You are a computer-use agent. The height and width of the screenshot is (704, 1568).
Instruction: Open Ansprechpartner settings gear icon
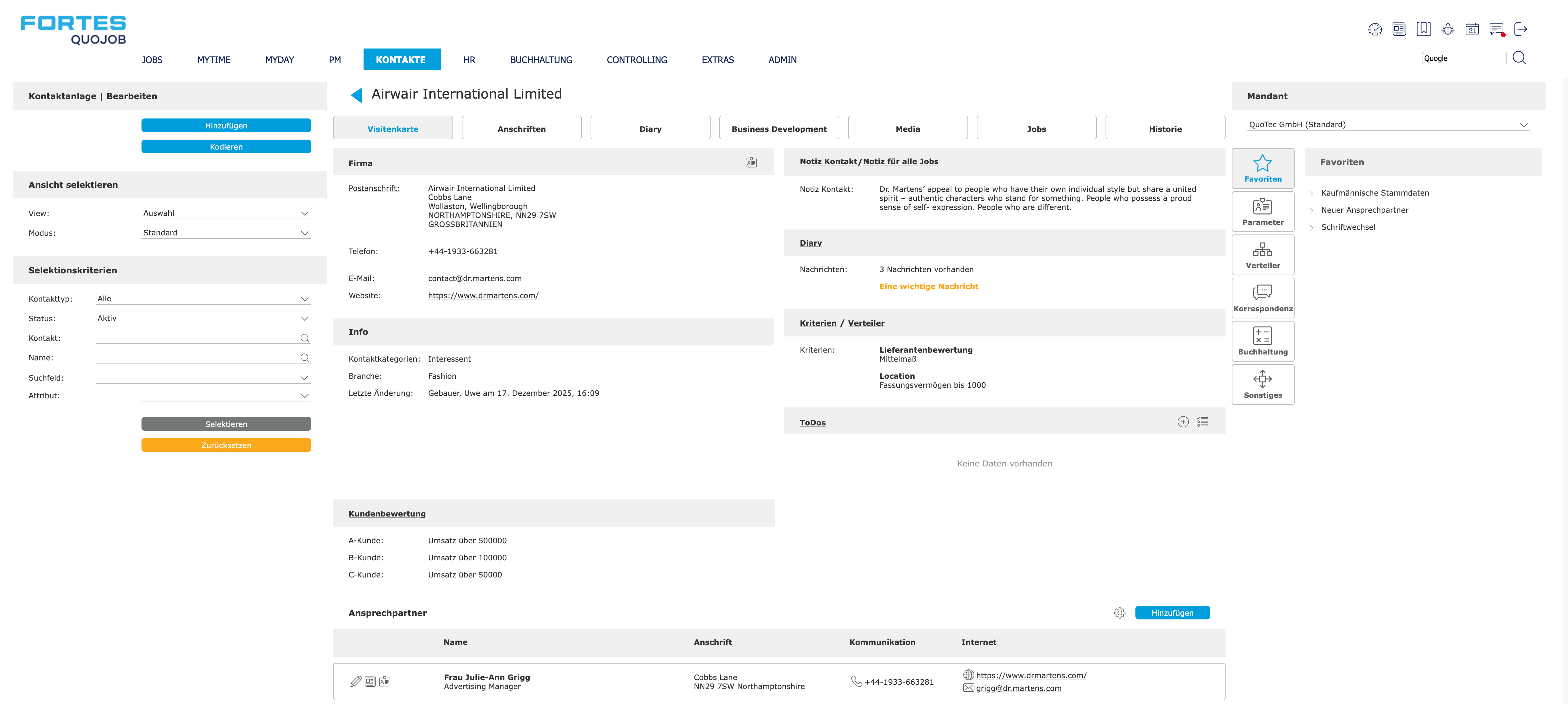click(1119, 613)
